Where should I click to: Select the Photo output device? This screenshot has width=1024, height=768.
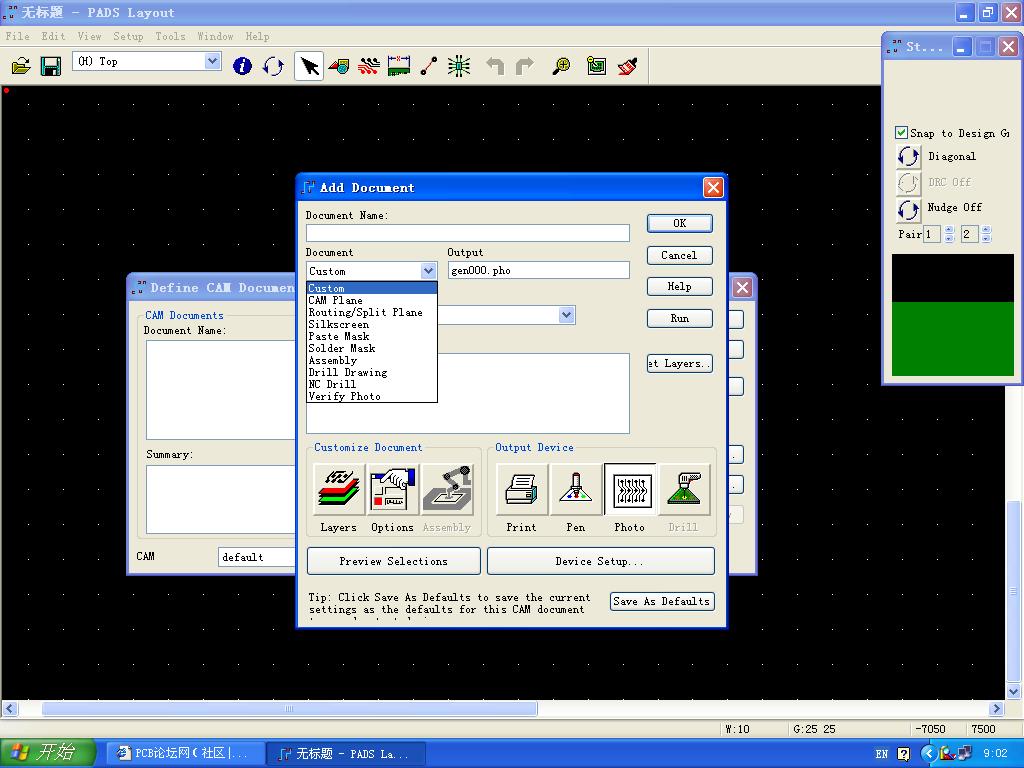629,490
